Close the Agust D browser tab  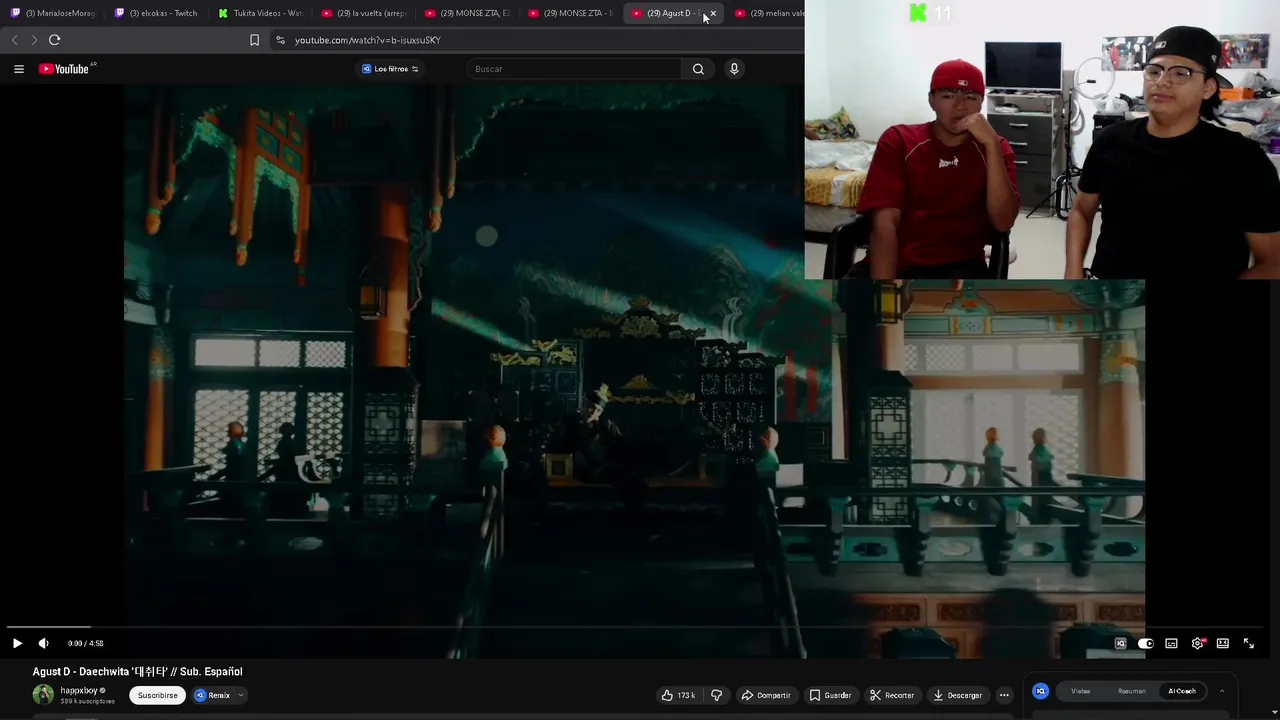[x=712, y=13]
